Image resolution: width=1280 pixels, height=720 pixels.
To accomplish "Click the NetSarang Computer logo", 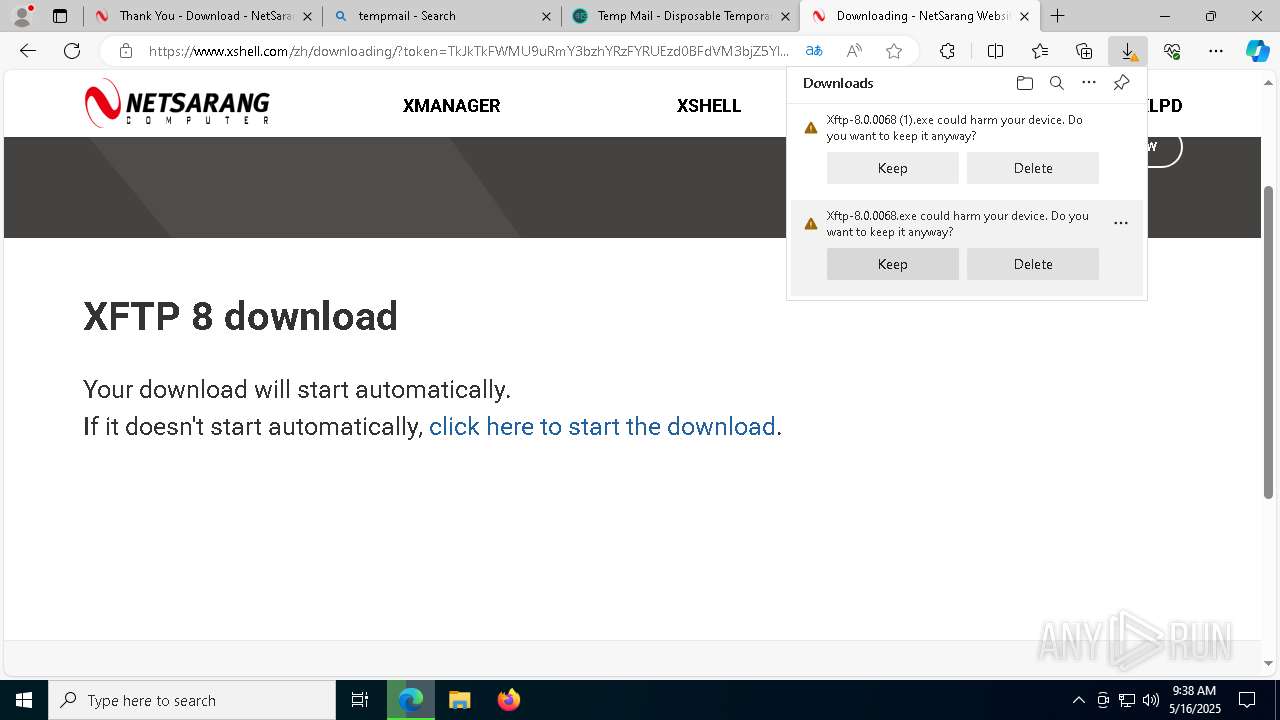I will [x=177, y=104].
